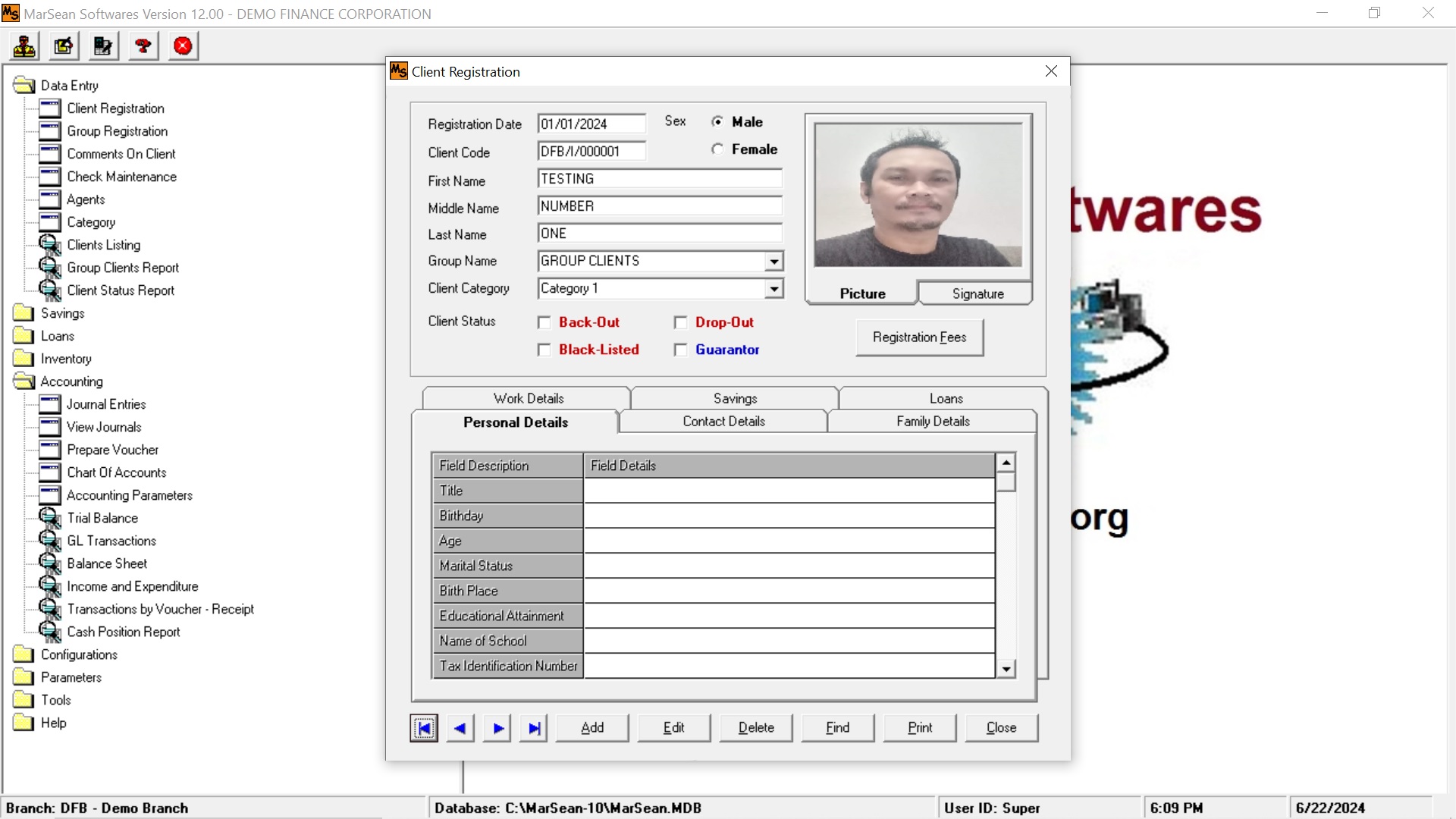The height and width of the screenshot is (819, 1456).
Task: Click the red question mark help icon
Action: click(143, 46)
